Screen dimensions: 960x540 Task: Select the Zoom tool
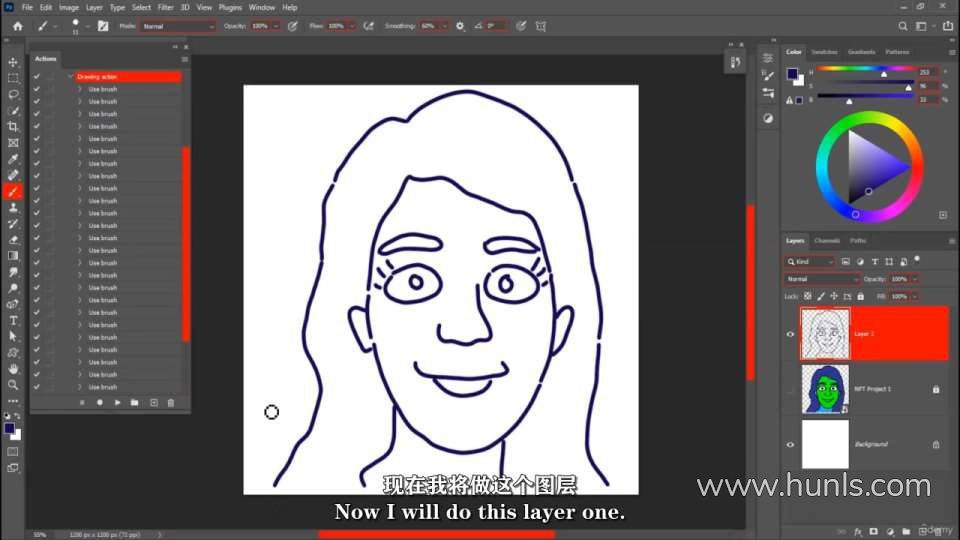click(x=13, y=384)
